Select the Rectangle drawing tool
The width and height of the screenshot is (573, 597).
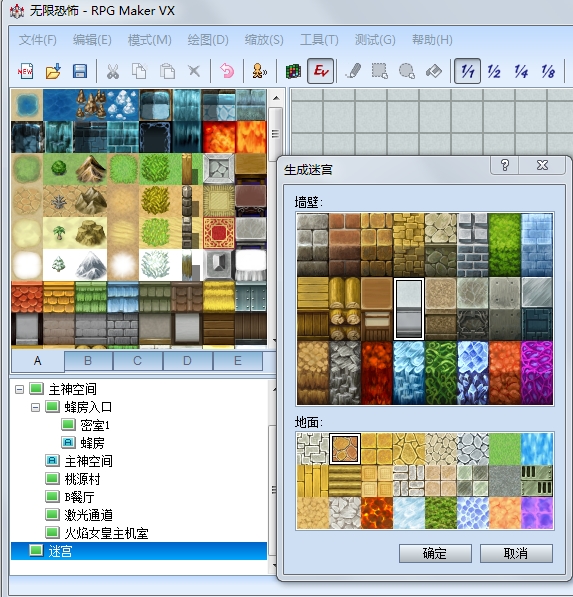(380, 71)
